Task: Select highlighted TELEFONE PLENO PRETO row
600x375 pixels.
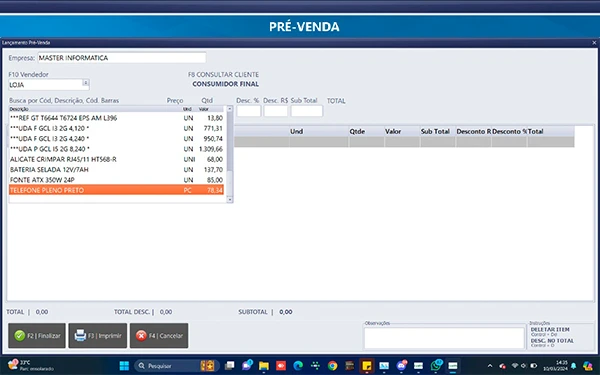Action: coord(116,190)
